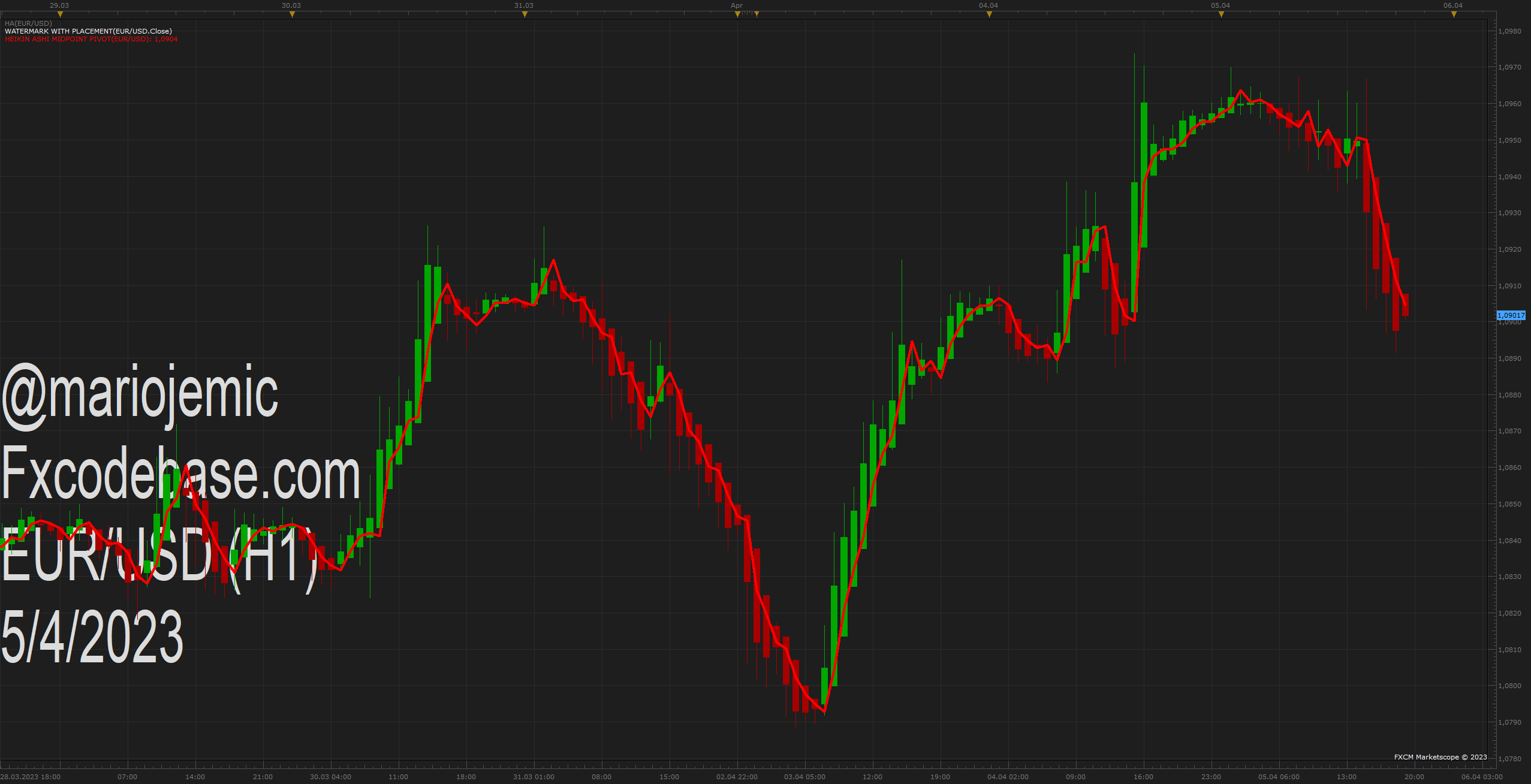Click the 05.04 06:00 time axis label
This screenshot has height=784, width=1531.
click(1279, 777)
